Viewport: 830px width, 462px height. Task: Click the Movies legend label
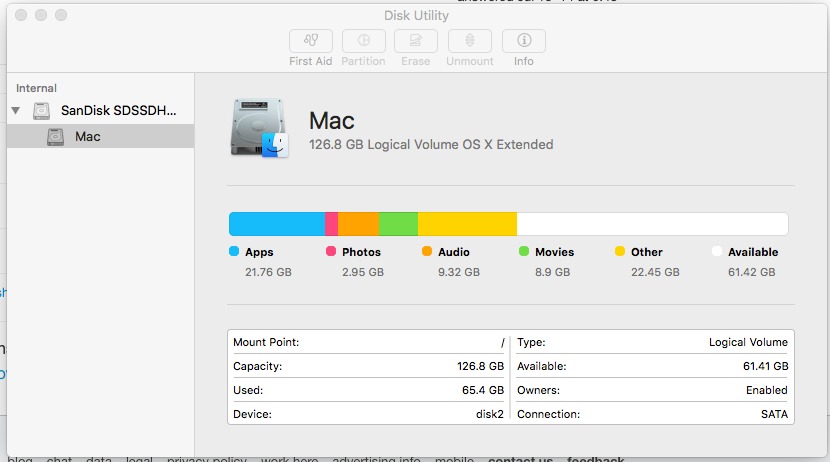click(x=555, y=252)
